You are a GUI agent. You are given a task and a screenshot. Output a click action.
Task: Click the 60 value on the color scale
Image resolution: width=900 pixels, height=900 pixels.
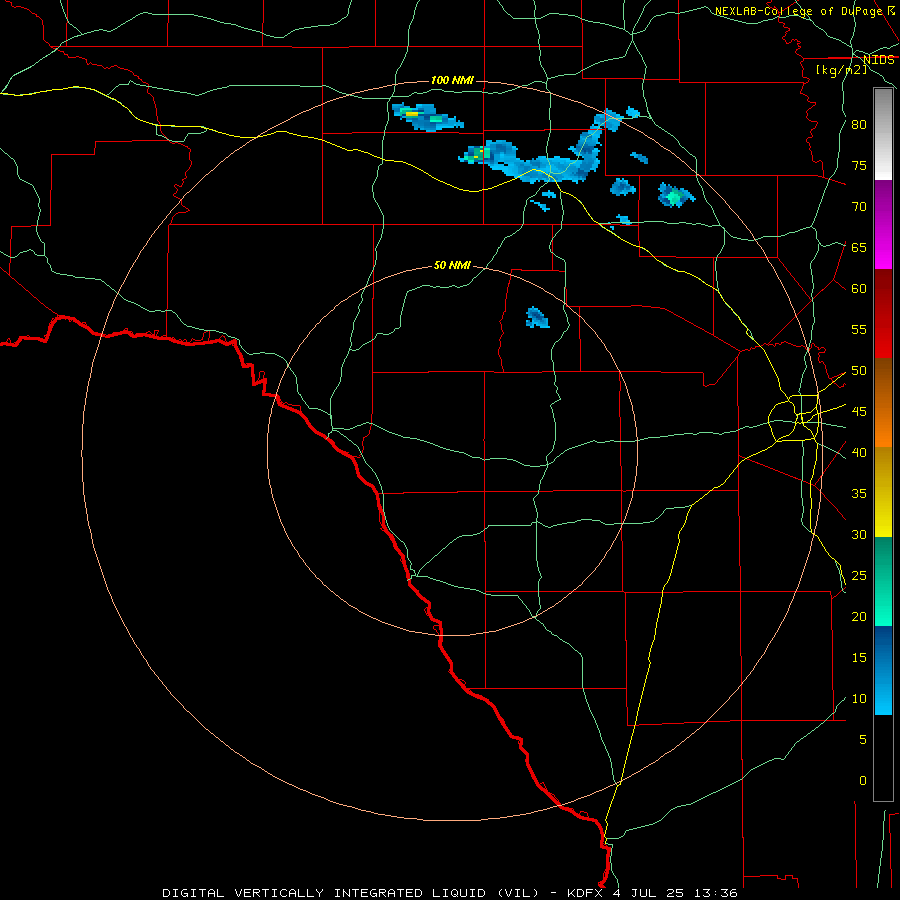click(859, 289)
